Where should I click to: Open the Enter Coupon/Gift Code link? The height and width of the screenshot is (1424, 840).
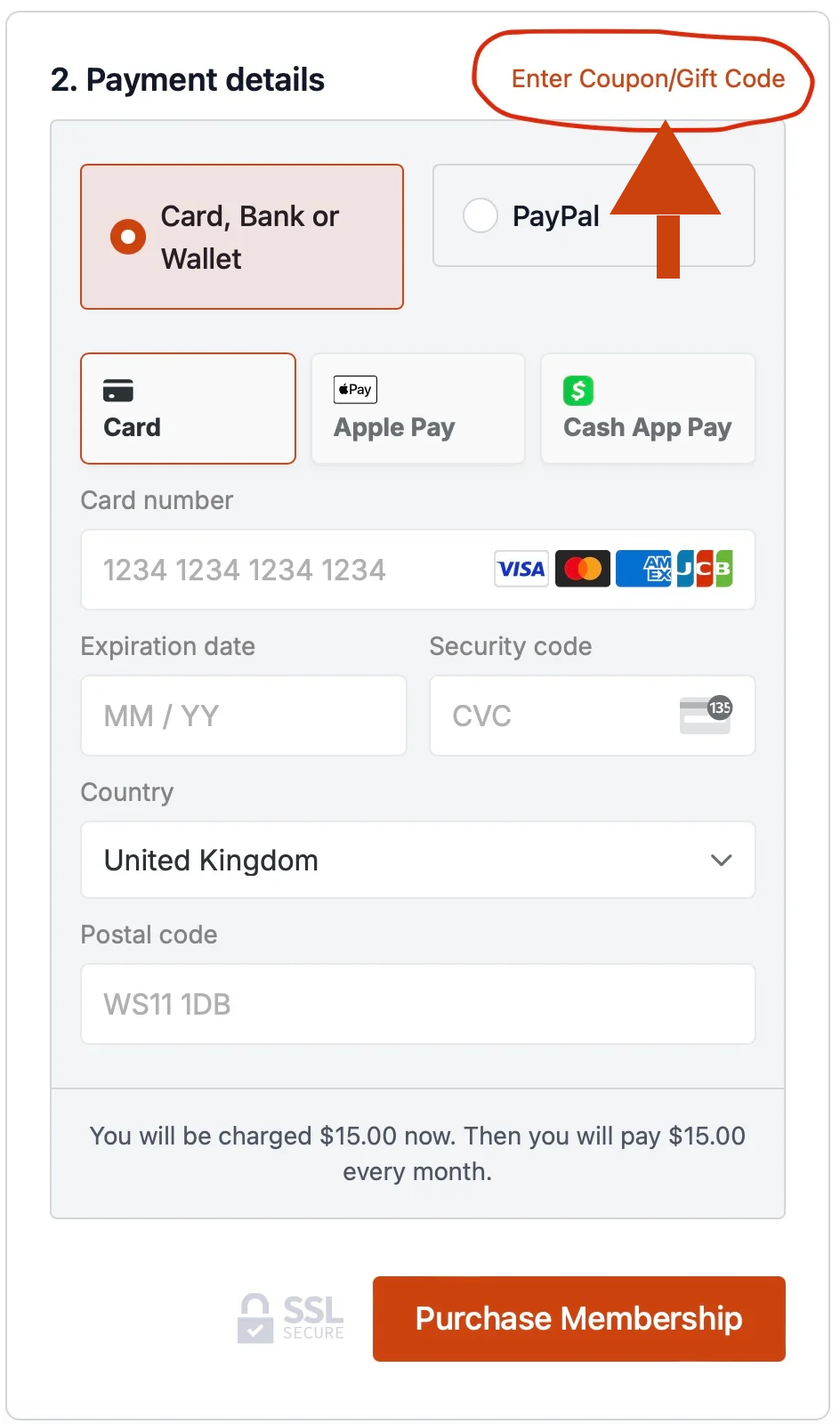(x=648, y=79)
